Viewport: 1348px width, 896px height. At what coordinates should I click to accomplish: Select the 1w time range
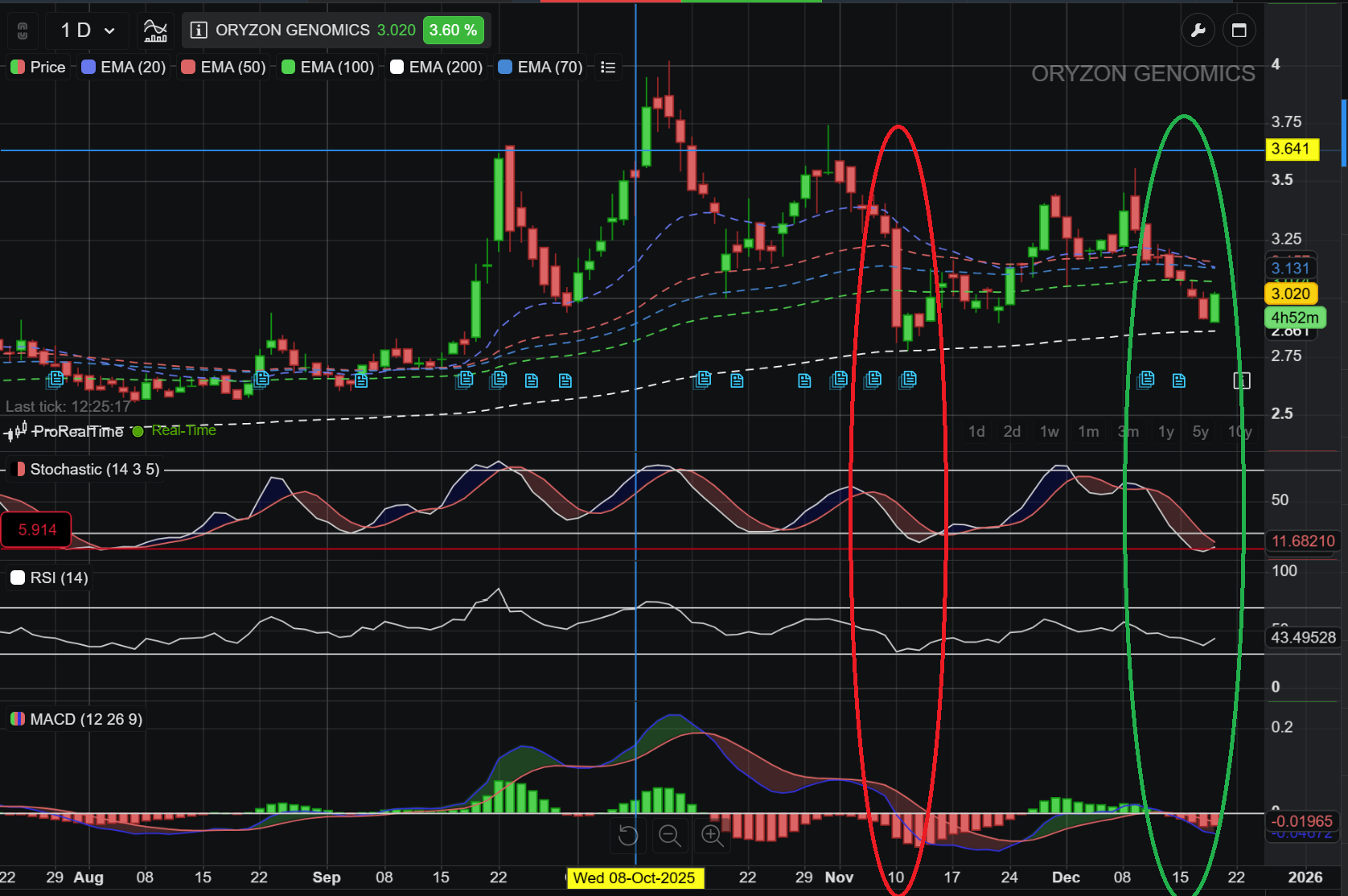(x=1050, y=432)
